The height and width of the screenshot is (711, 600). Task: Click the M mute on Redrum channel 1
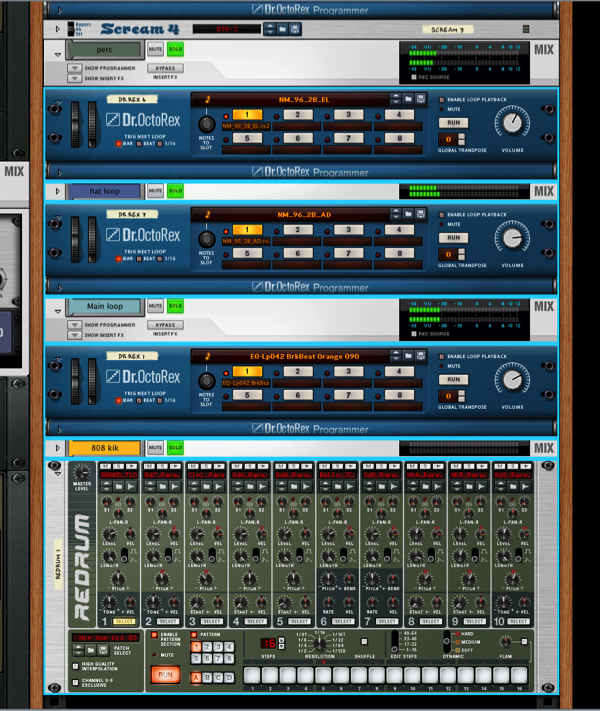point(106,466)
